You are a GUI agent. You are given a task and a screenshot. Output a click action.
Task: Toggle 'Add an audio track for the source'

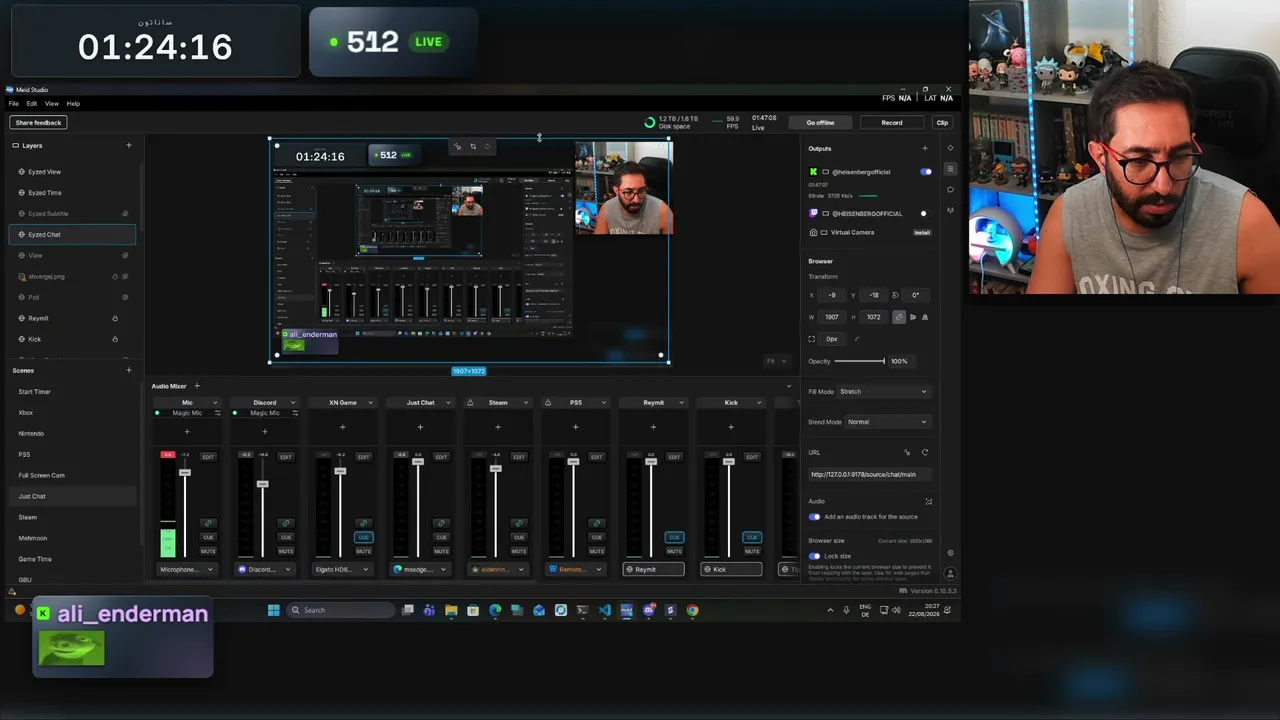tap(814, 517)
